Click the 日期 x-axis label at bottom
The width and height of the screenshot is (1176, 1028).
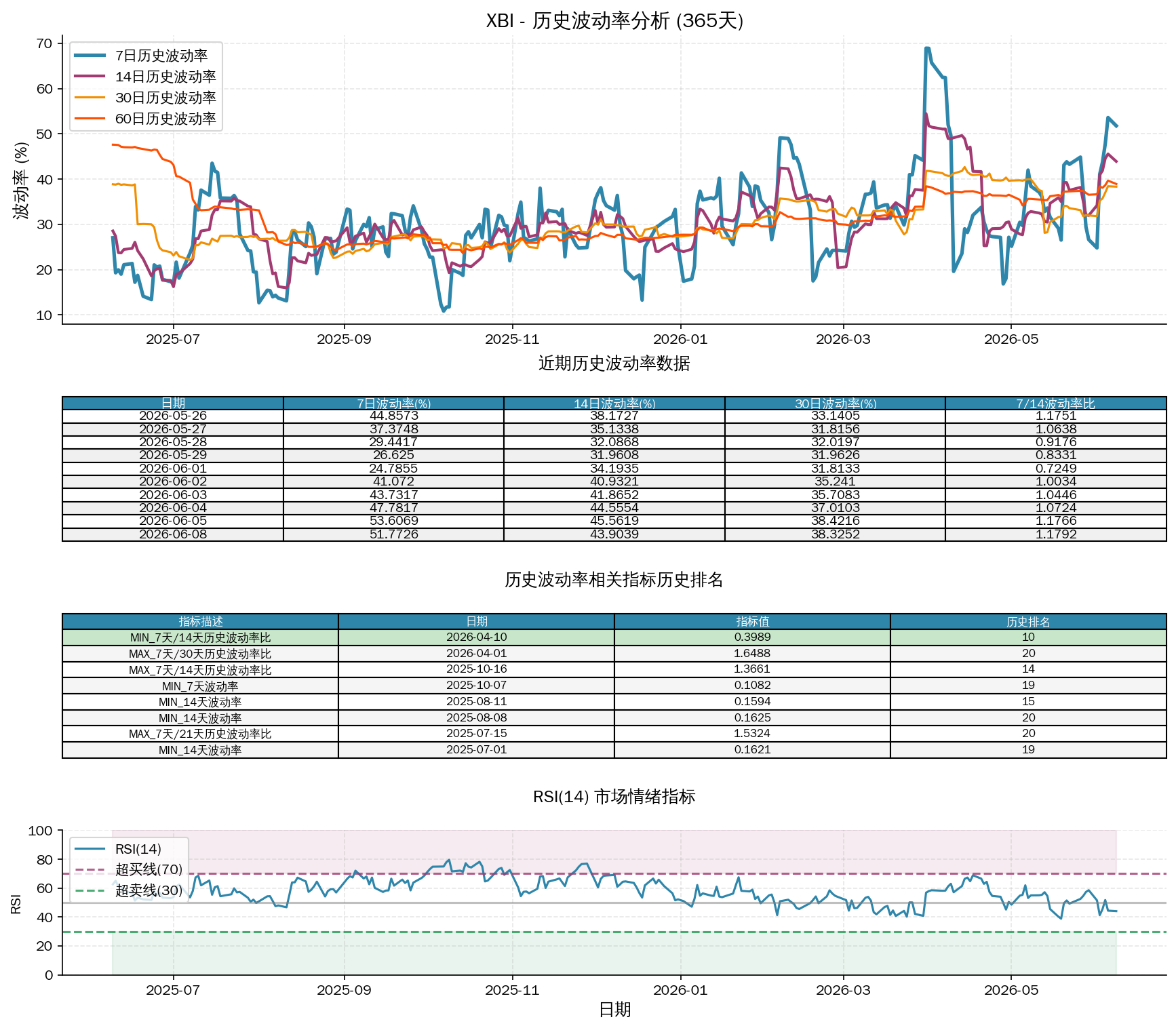[x=614, y=1010]
